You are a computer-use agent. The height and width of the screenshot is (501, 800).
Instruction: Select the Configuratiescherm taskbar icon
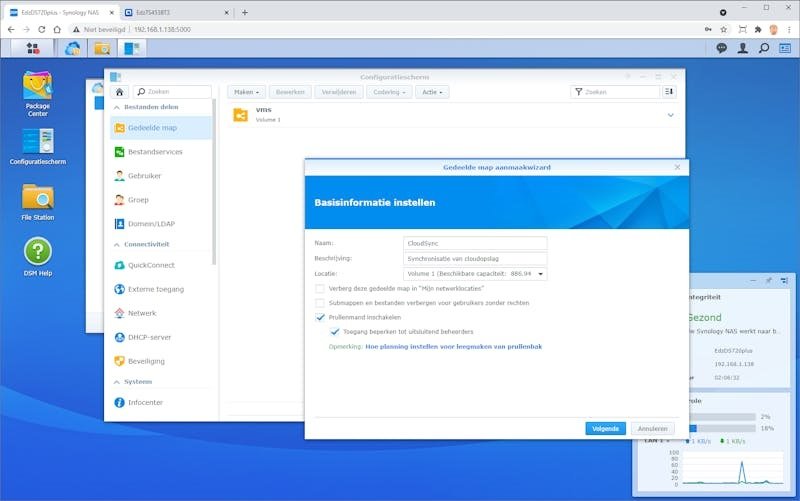click(x=132, y=48)
